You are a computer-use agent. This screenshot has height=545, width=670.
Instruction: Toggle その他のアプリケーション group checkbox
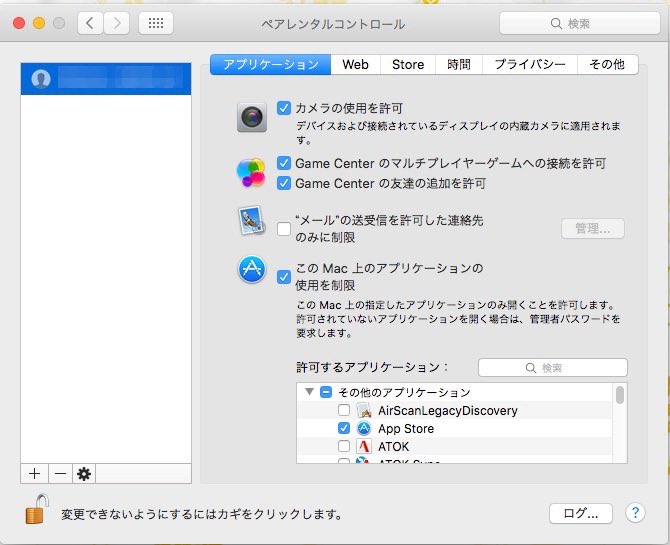pos(326,392)
